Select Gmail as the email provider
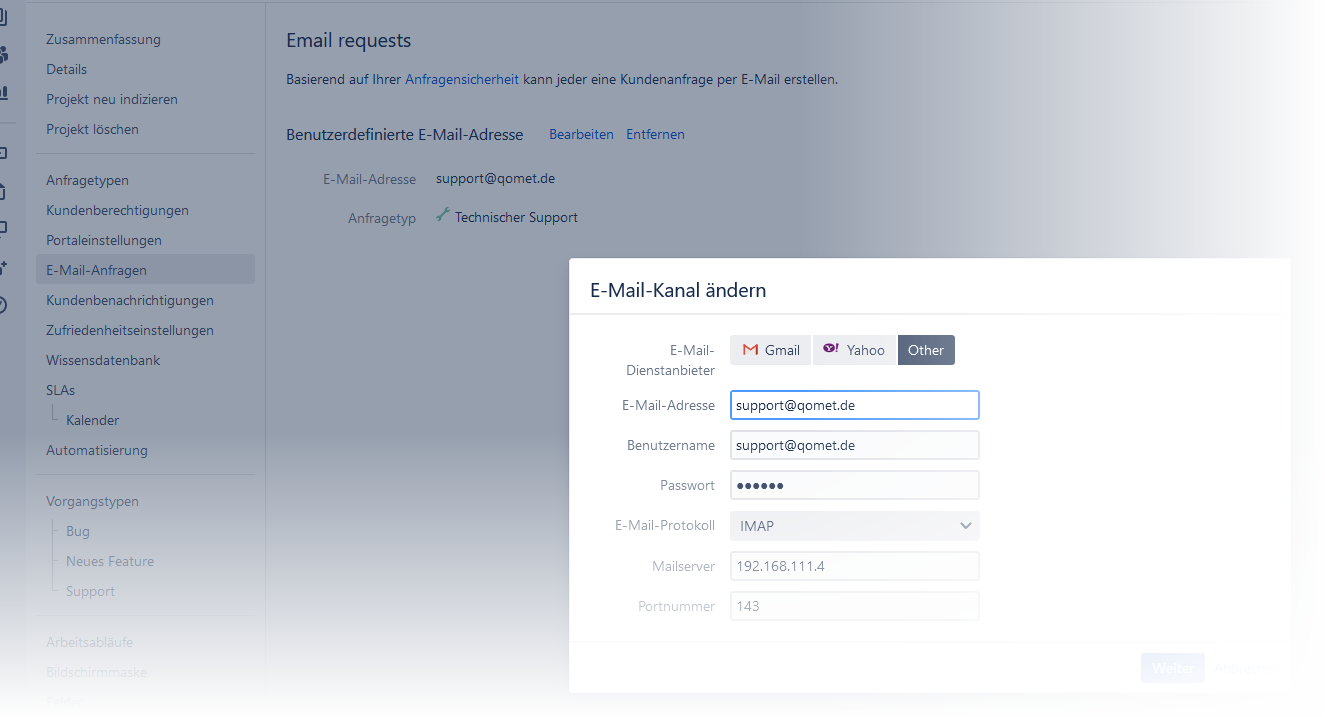This screenshot has height=717, width=1325. click(x=771, y=350)
